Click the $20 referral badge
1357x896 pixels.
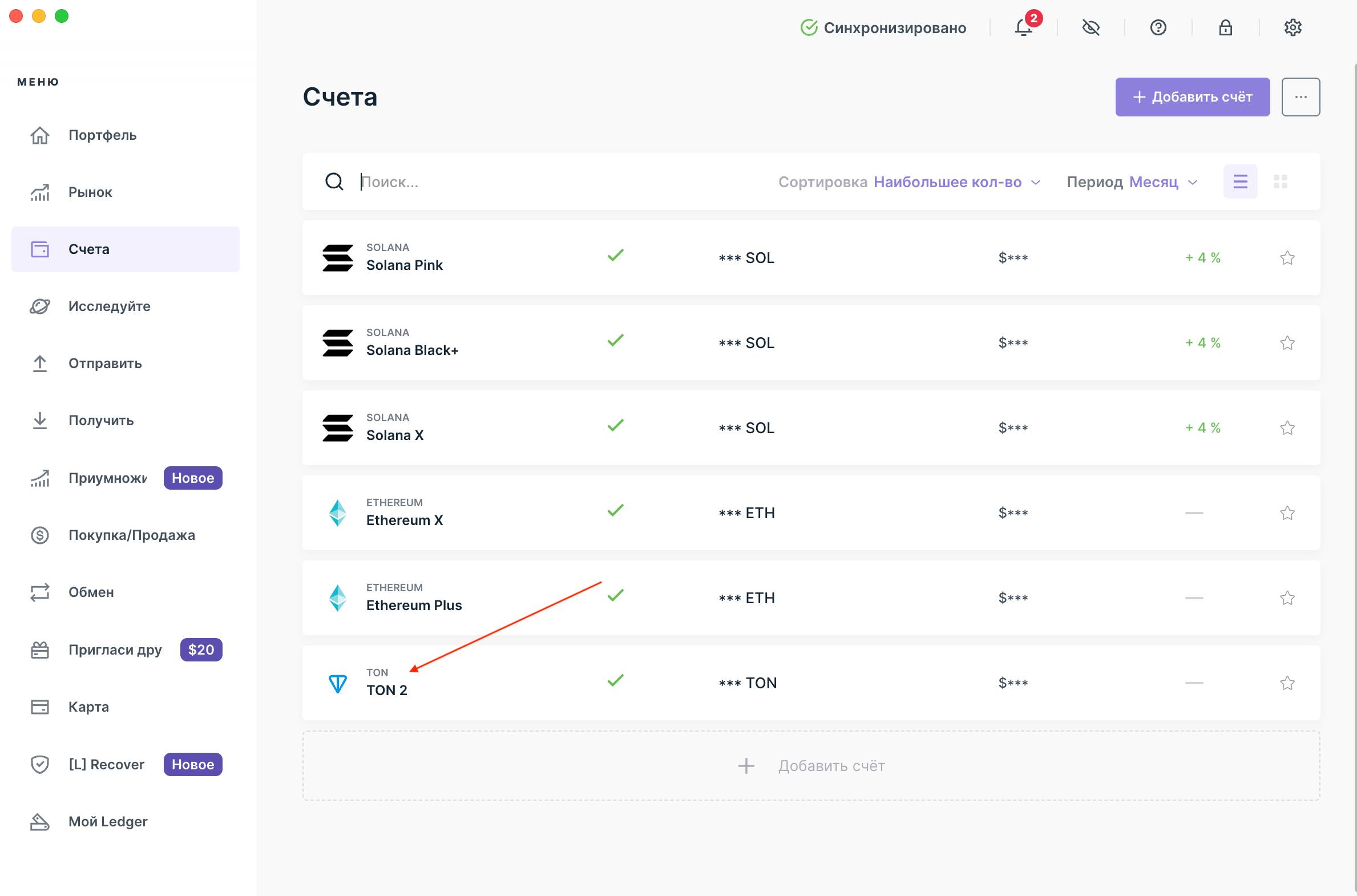point(201,649)
